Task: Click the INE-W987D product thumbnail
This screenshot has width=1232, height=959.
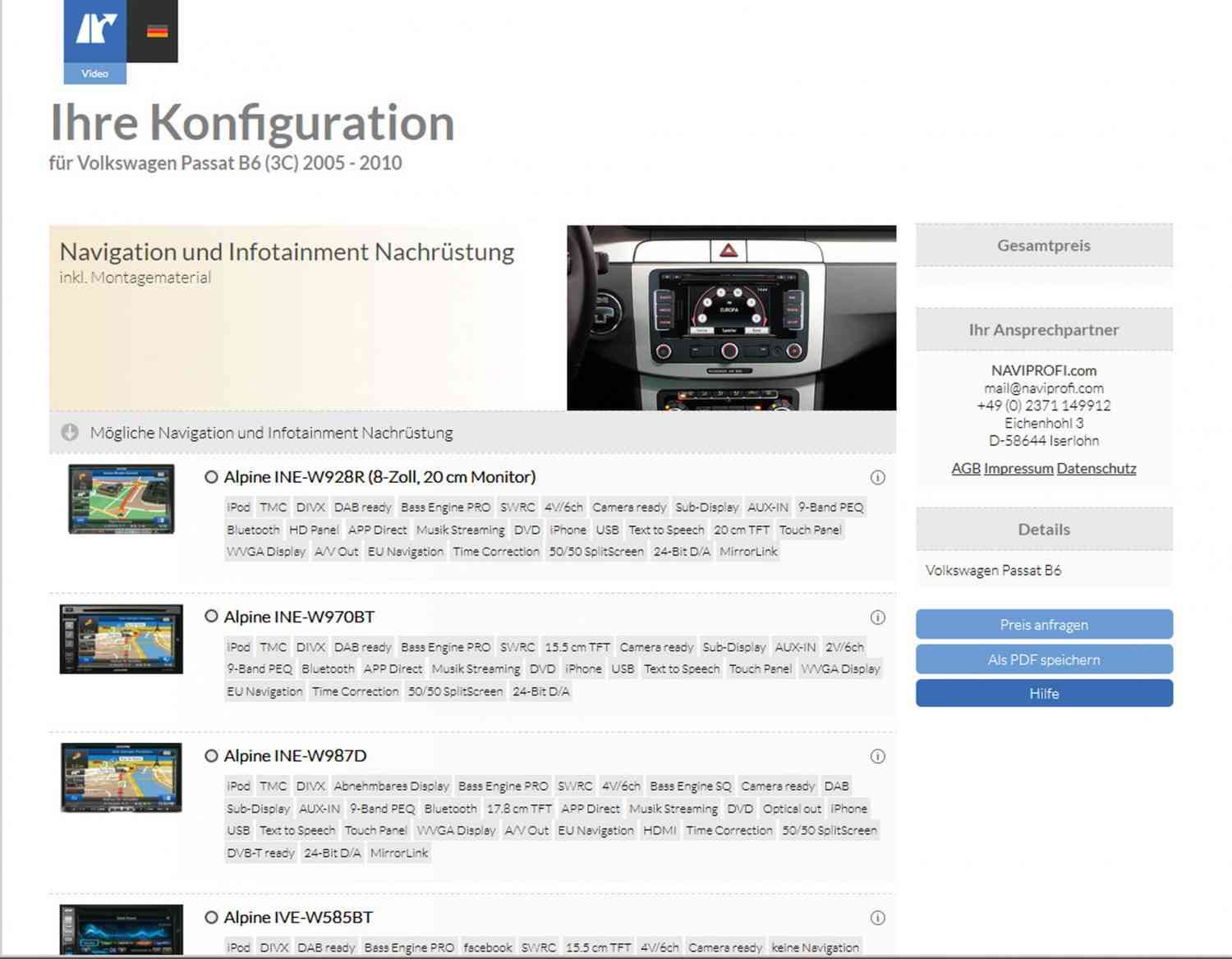Action: pyautogui.click(x=121, y=778)
